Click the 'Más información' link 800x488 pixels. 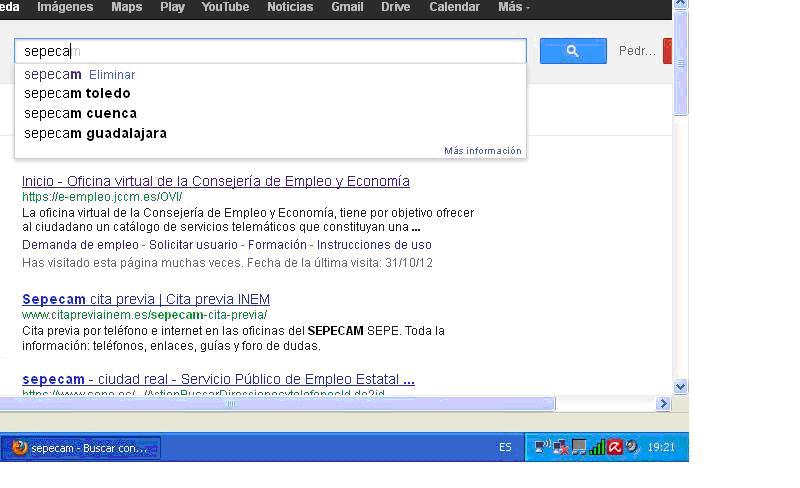[x=483, y=151]
